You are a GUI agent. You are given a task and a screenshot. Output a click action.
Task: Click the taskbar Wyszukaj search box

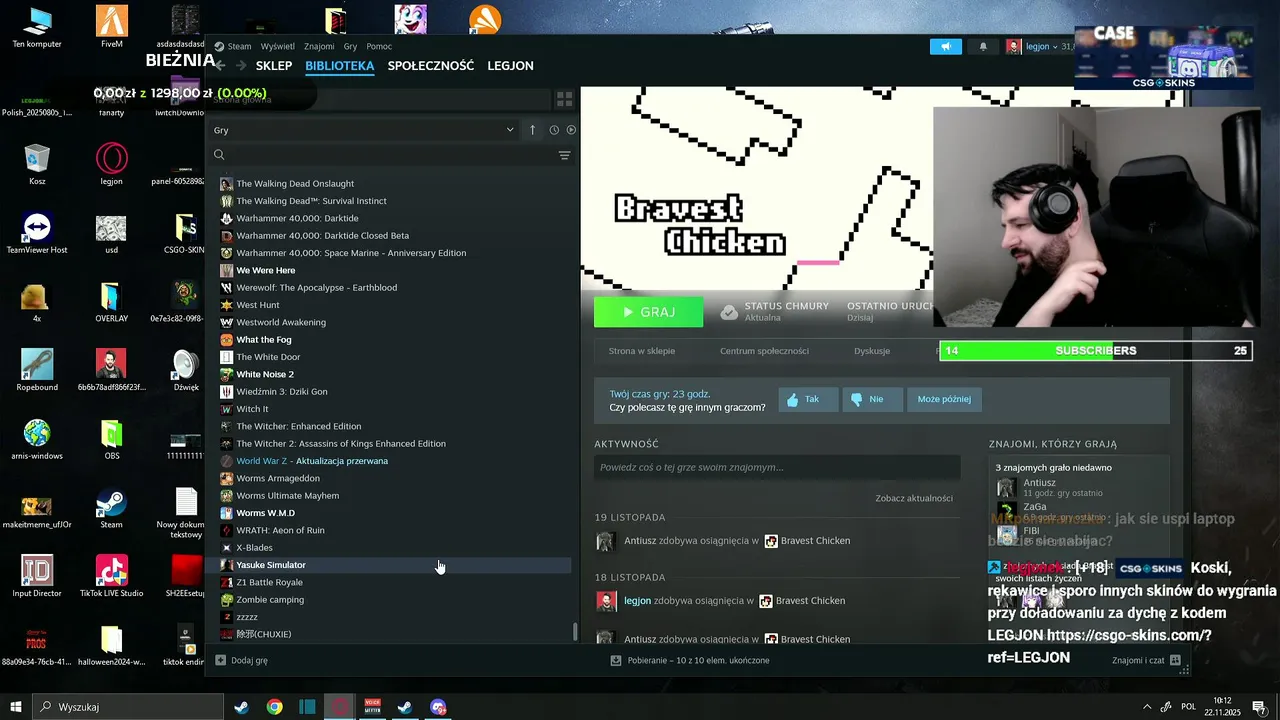pos(129,707)
